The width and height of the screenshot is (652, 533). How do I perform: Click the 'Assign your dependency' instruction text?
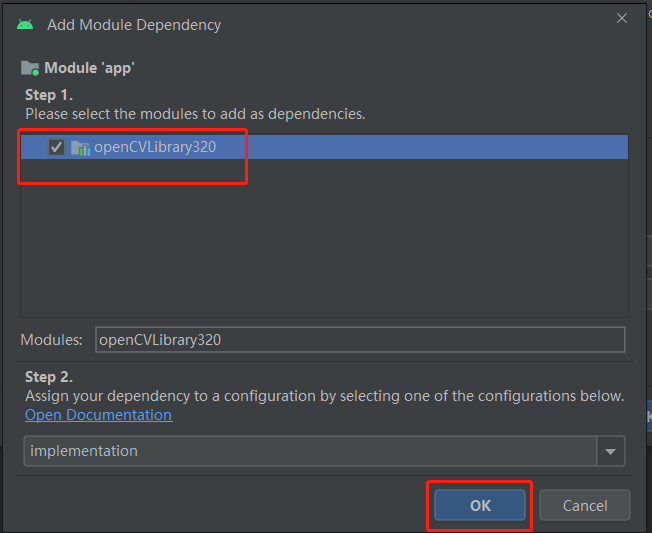pos(324,396)
